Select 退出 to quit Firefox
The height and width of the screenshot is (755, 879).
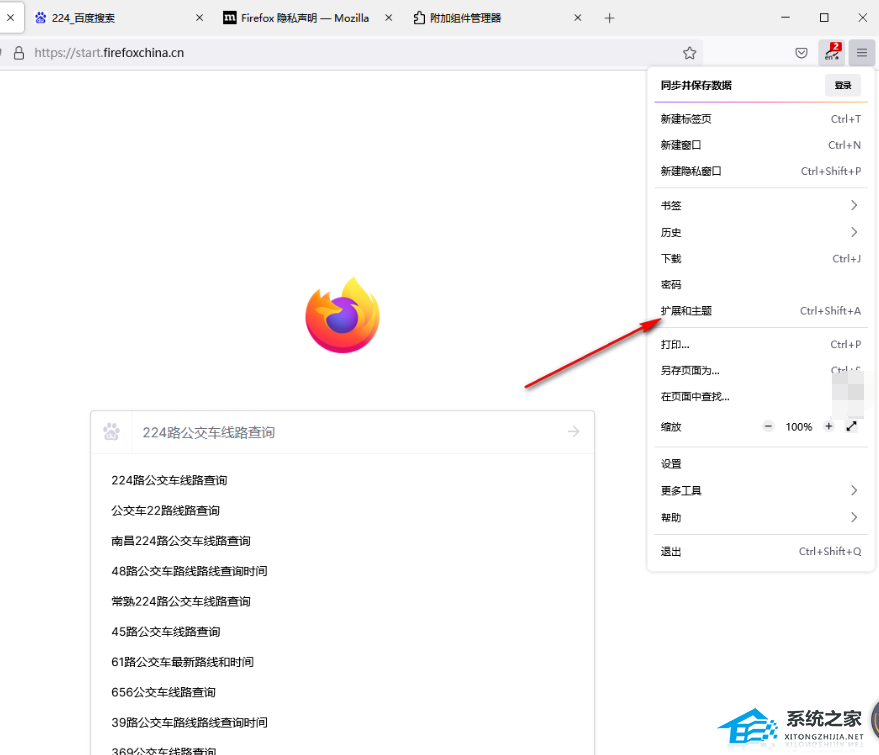(761, 552)
